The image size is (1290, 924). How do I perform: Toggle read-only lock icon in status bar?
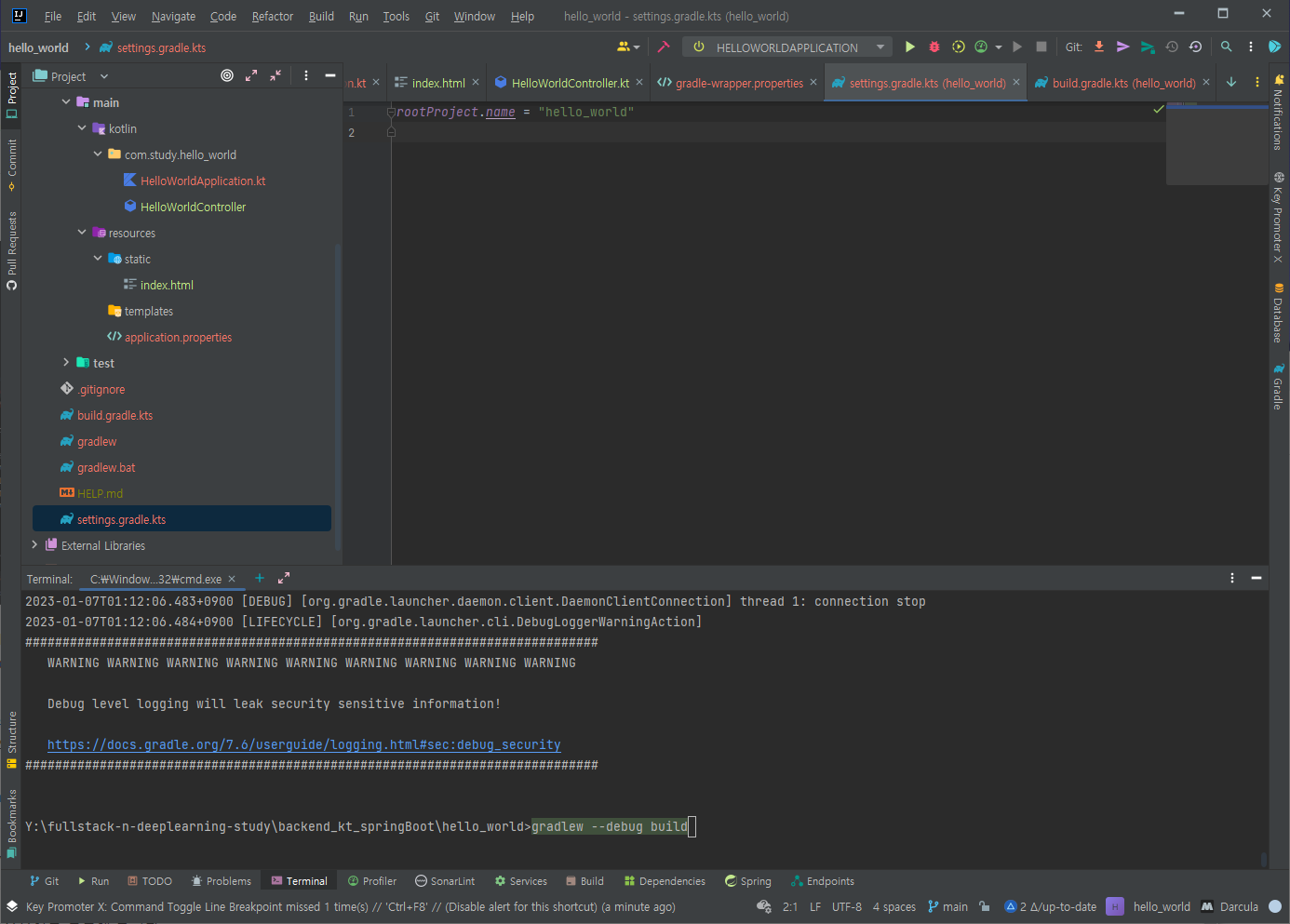(x=985, y=906)
